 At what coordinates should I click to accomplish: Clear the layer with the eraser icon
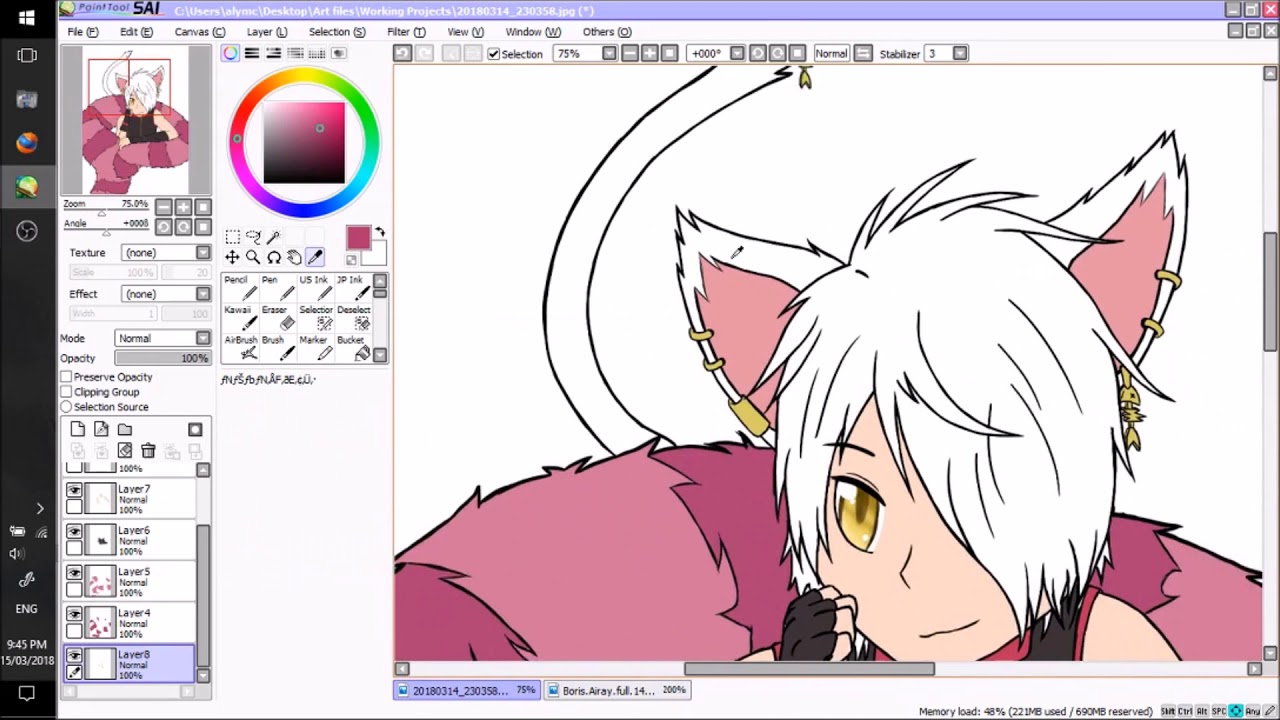coord(125,451)
